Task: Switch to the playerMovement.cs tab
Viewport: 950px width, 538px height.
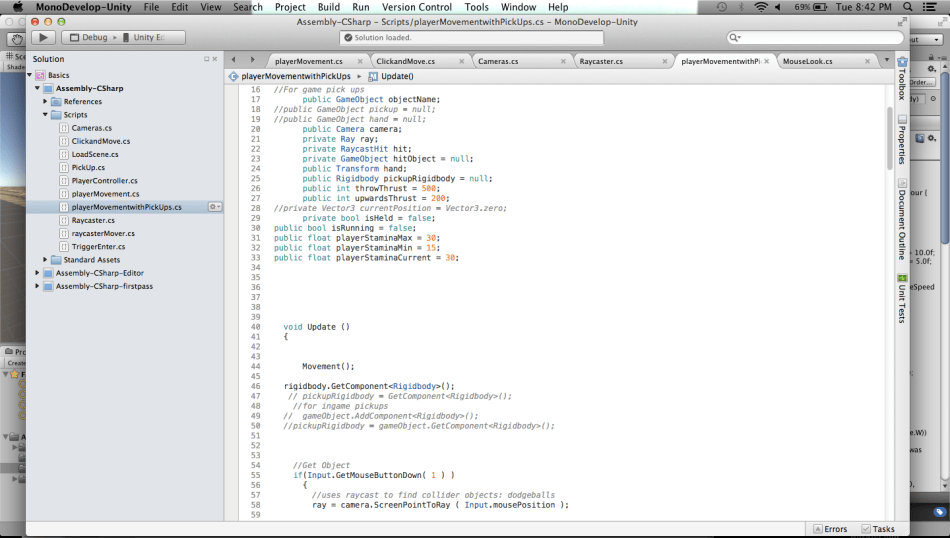Action: coord(308,61)
